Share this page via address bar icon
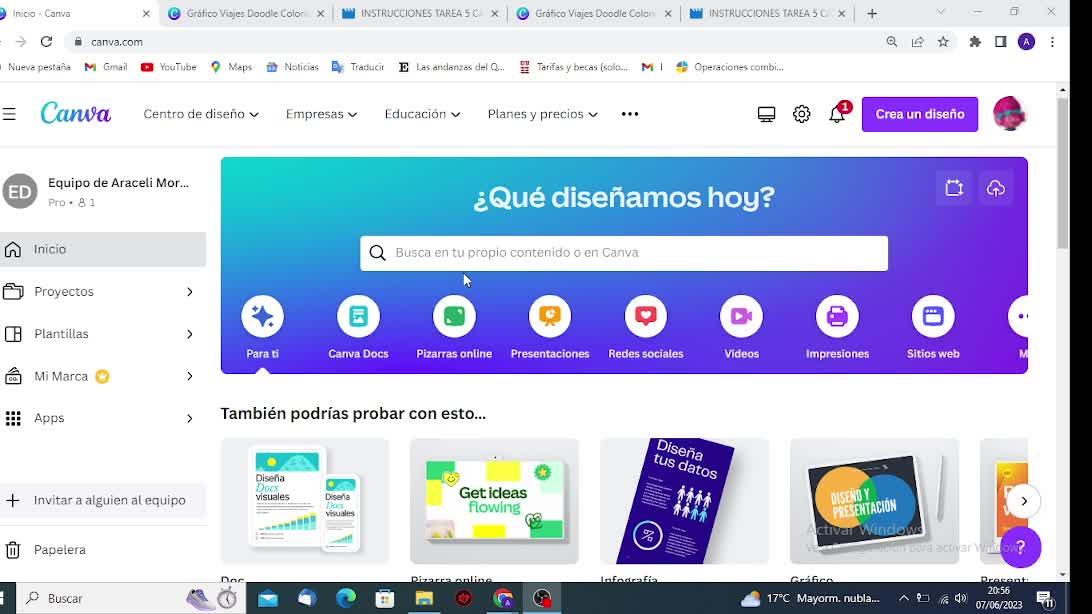1092x614 pixels. (917, 42)
